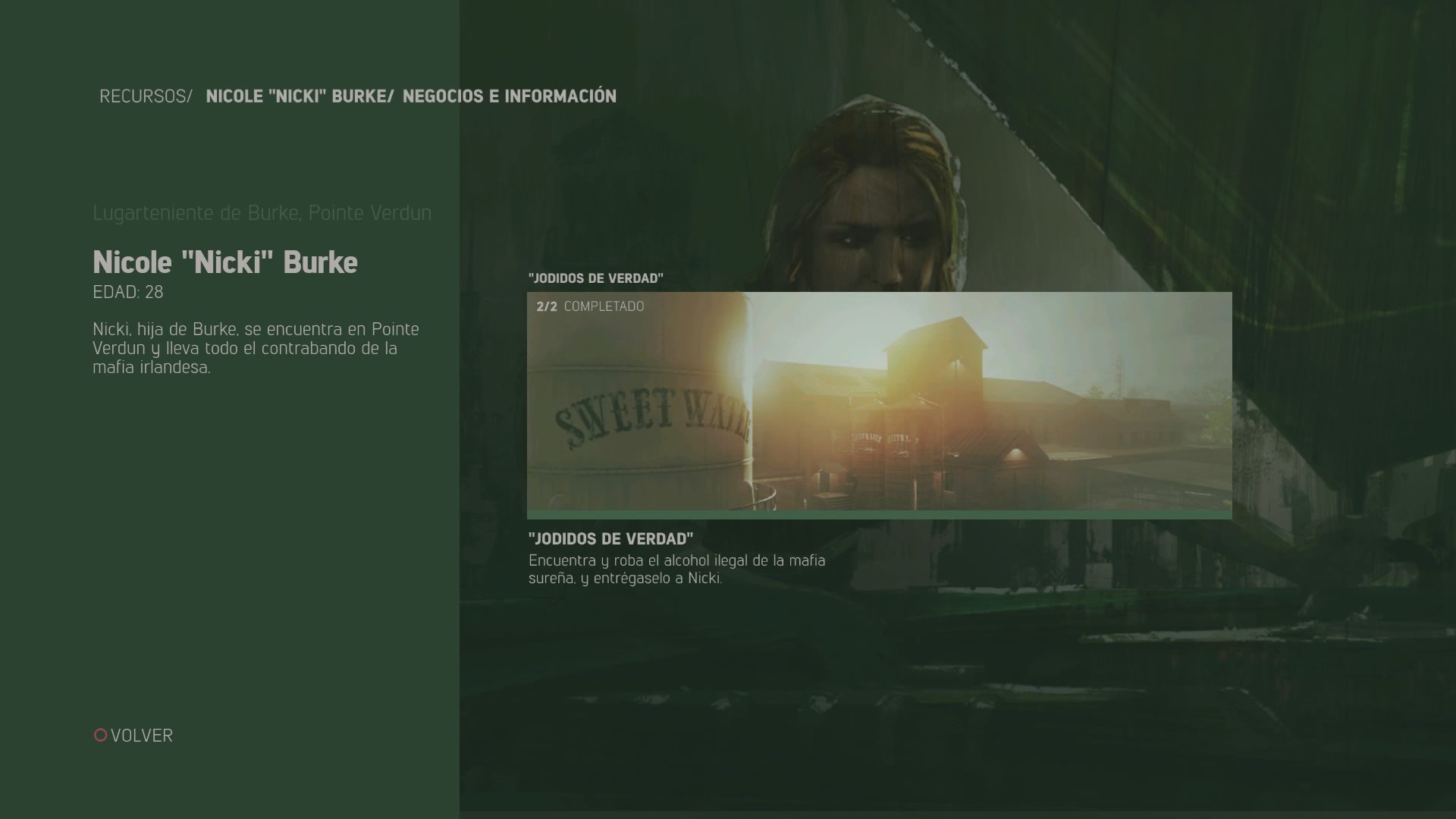
Task: Open NEGOCIOS E INFORMACIÓN breadcrumb section
Action: pos(509,96)
